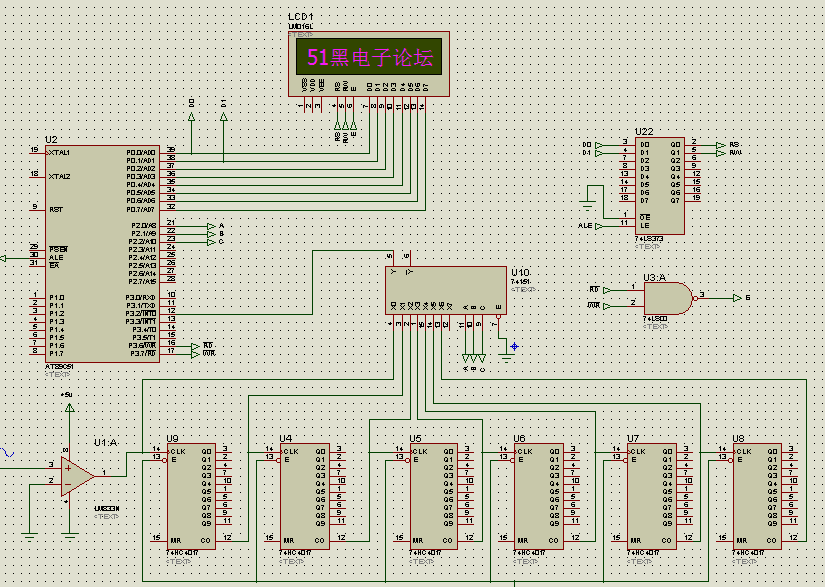Image resolution: width=825 pixels, height=587 pixels.
Task: Click D1 input terminal at U22 pin 4
Action: click(599, 153)
